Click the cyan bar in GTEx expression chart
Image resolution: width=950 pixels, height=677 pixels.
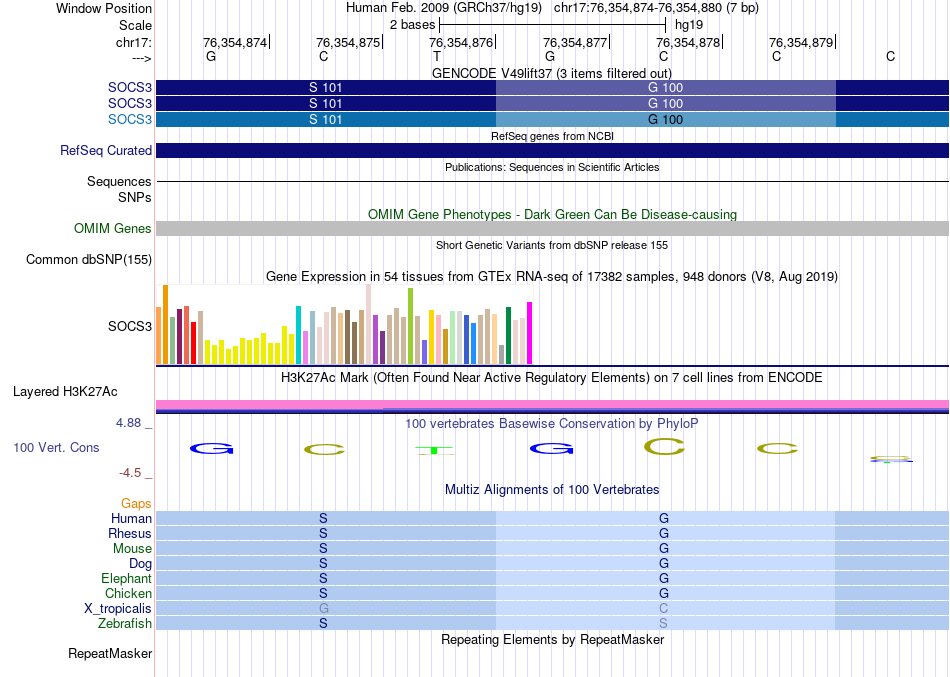tap(298, 335)
